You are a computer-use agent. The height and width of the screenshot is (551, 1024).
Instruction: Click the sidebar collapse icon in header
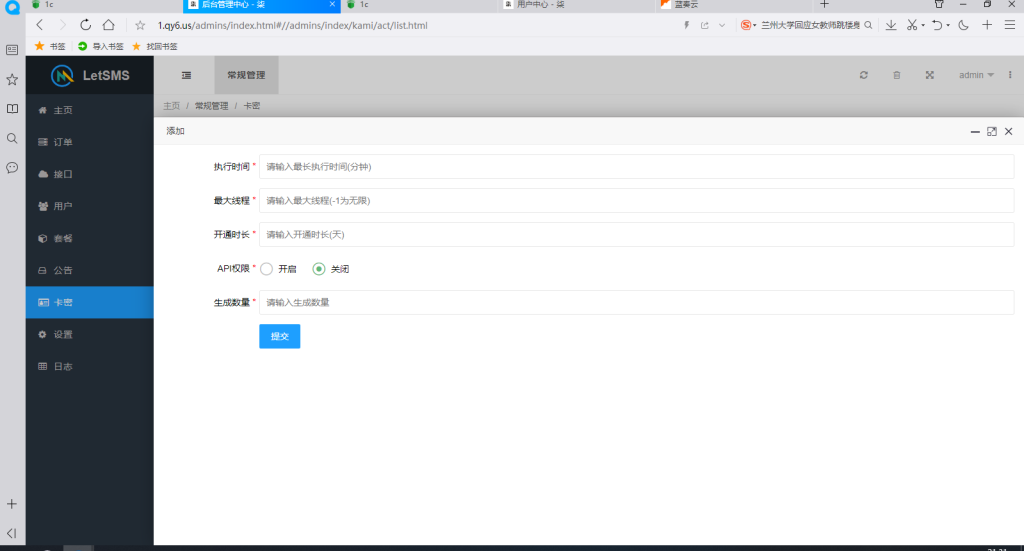(x=186, y=75)
